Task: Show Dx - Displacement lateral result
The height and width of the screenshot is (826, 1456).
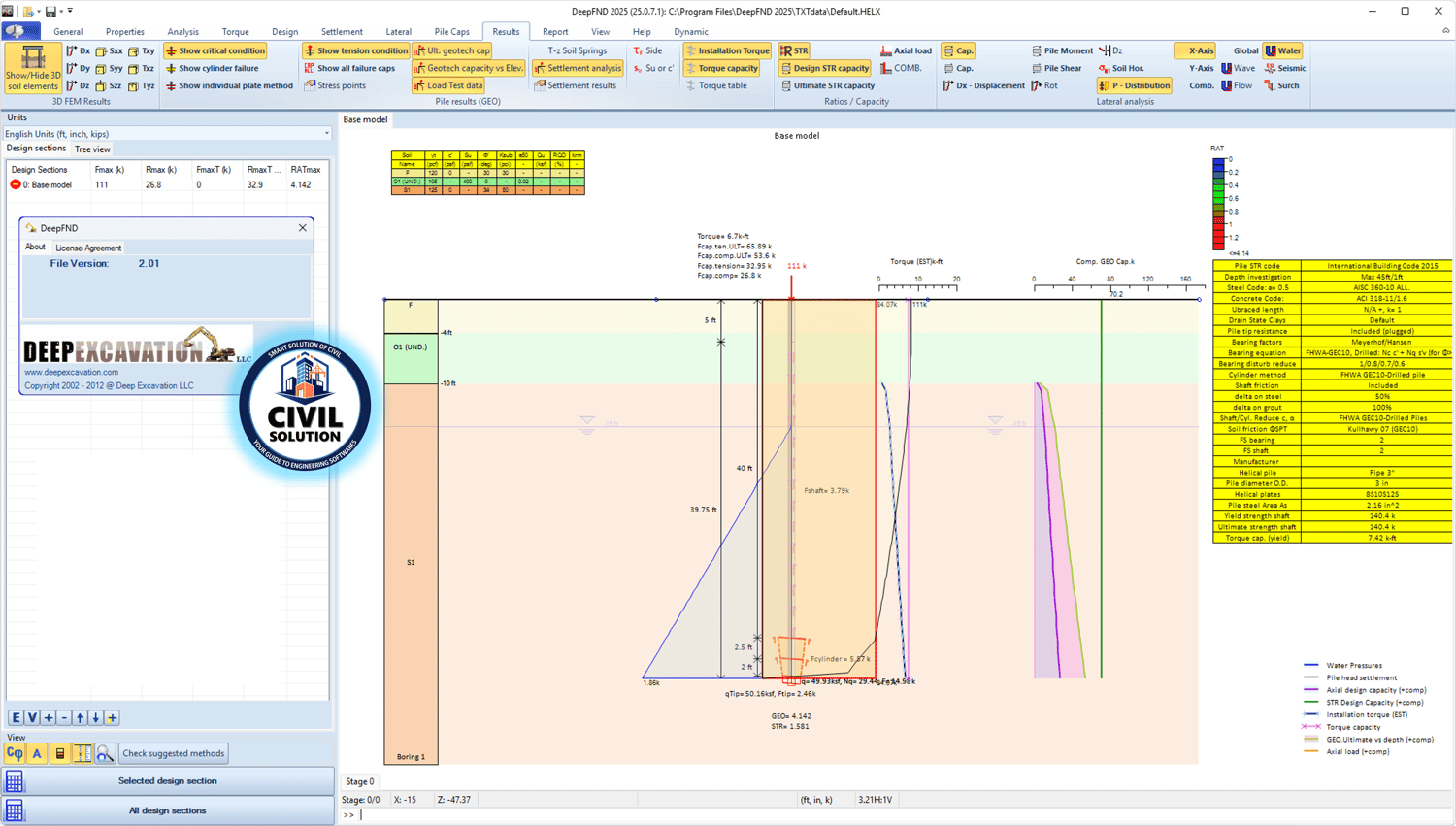Action: click(x=984, y=85)
